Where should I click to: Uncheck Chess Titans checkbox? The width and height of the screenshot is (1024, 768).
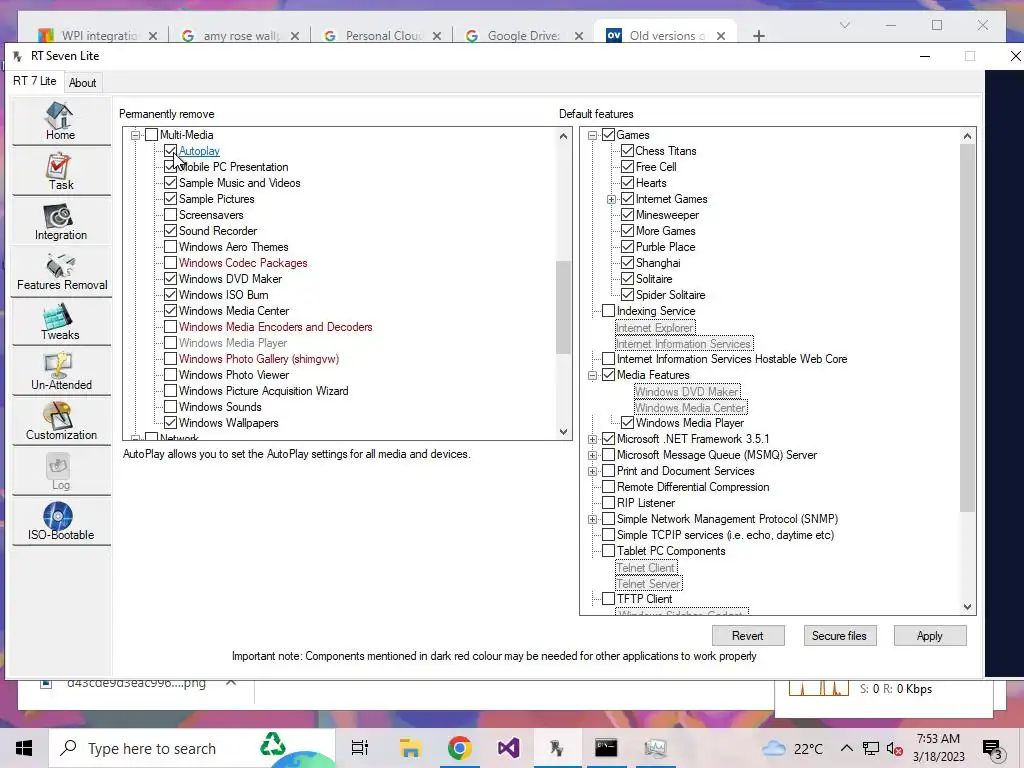[628, 151]
